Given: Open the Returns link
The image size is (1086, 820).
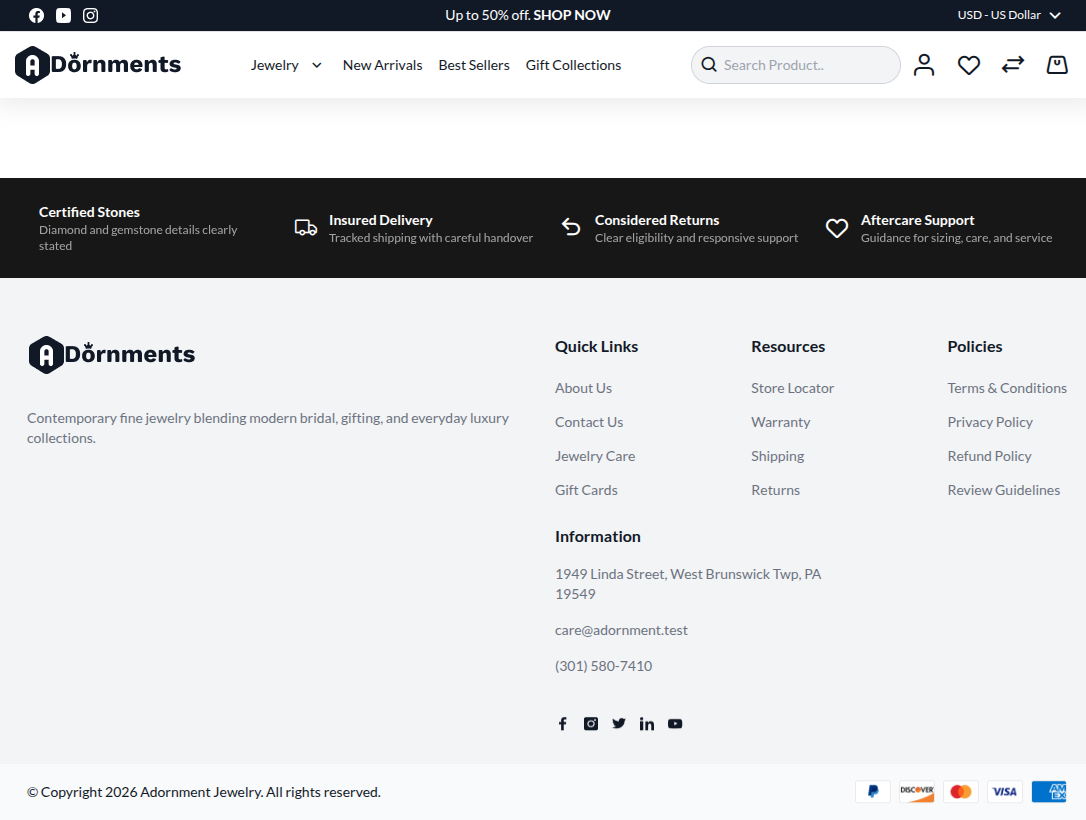Looking at the screenshot, I should [776, 490].
